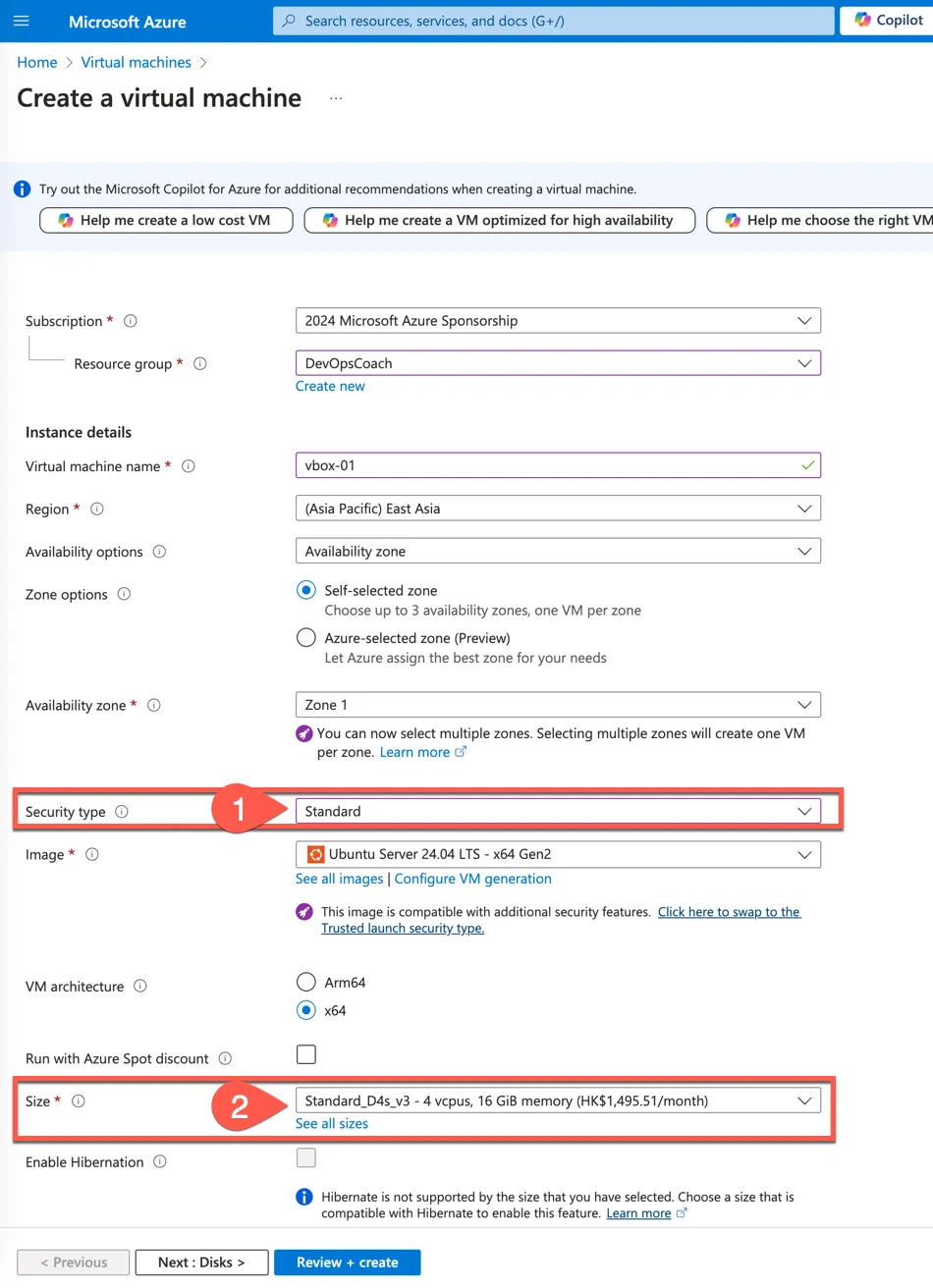Click the Review + create button
The height and width of the screenshot is (1288, 933).
pyautogui.click(x=347, y=1262)
